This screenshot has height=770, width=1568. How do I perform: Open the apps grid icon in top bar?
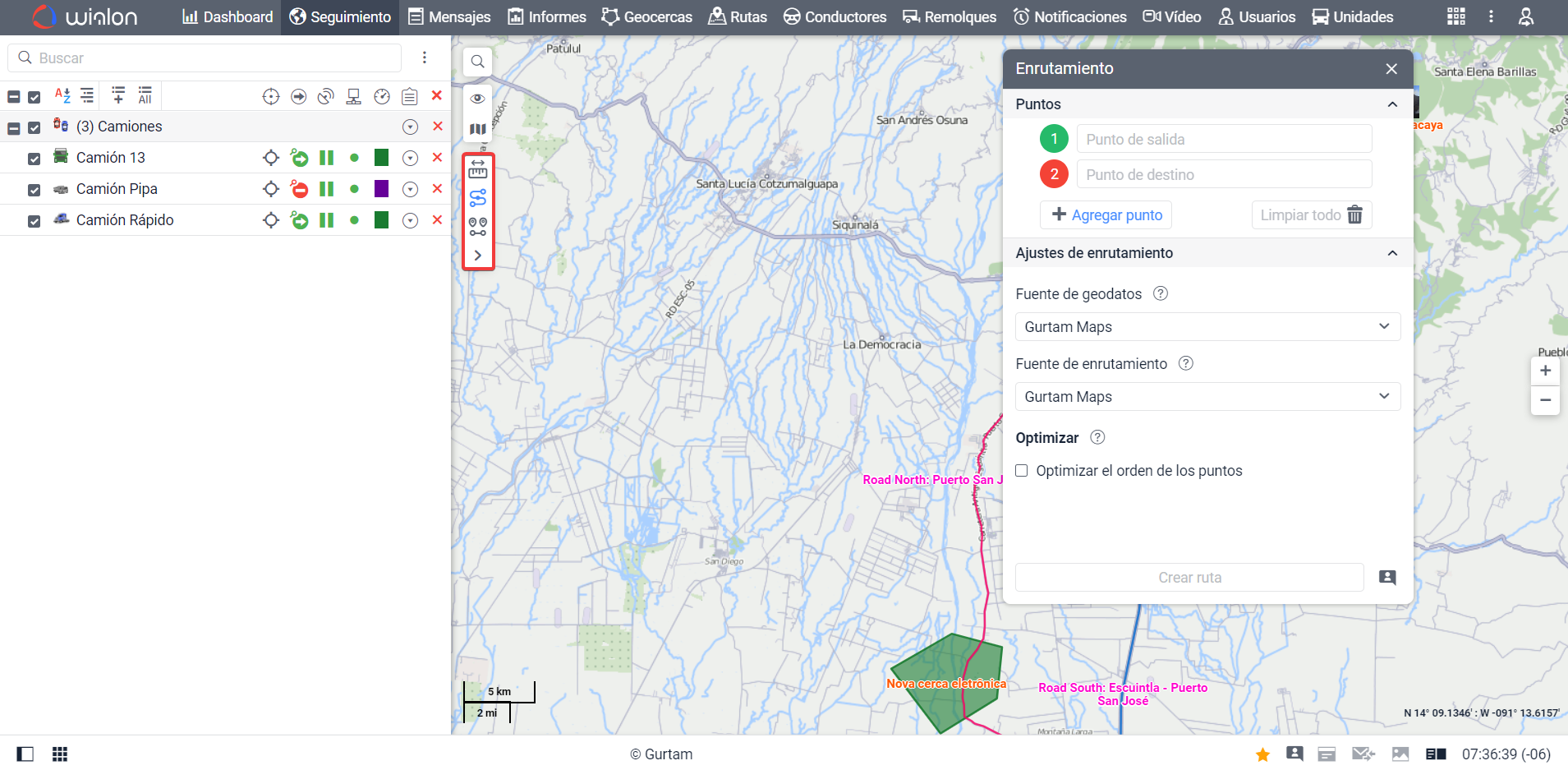[x=1455, y=17]
